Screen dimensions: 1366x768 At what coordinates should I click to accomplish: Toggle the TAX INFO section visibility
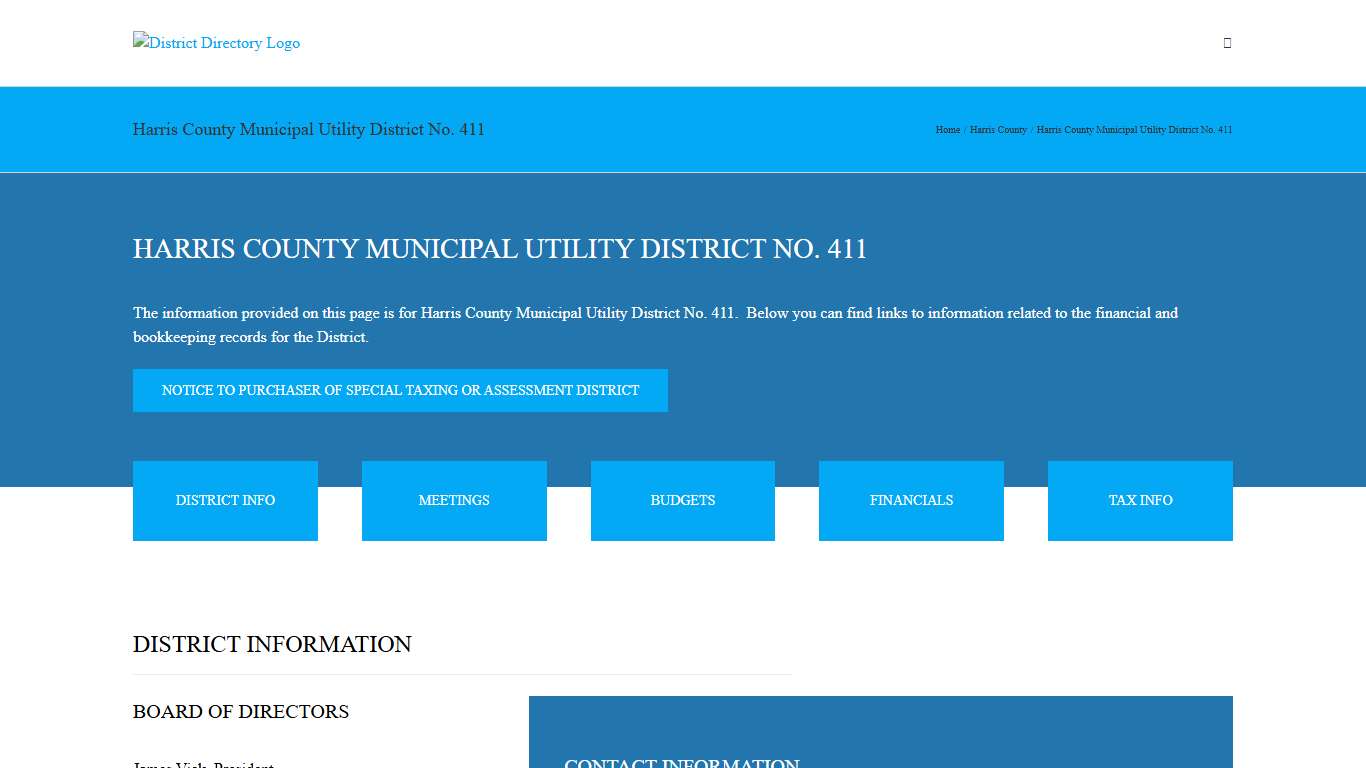pos(1140,500)
